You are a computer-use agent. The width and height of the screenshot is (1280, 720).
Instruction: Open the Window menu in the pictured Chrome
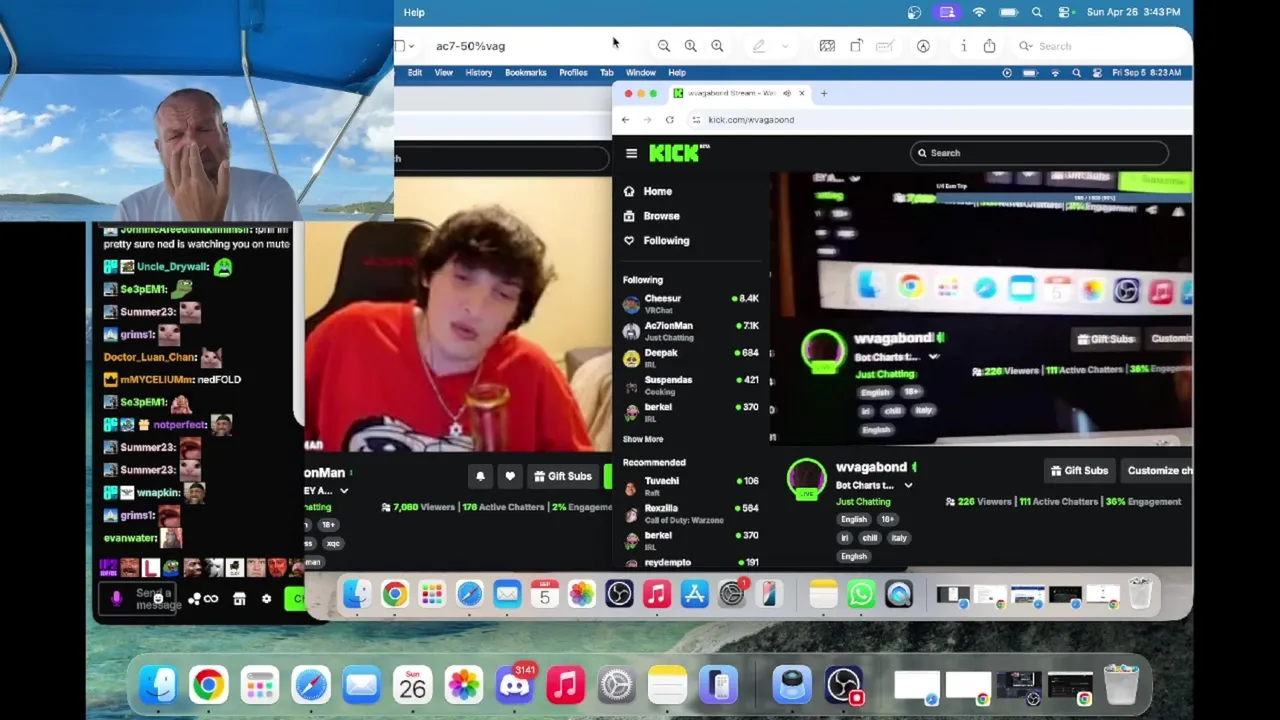pyautogui.click(x=640, y=73)
